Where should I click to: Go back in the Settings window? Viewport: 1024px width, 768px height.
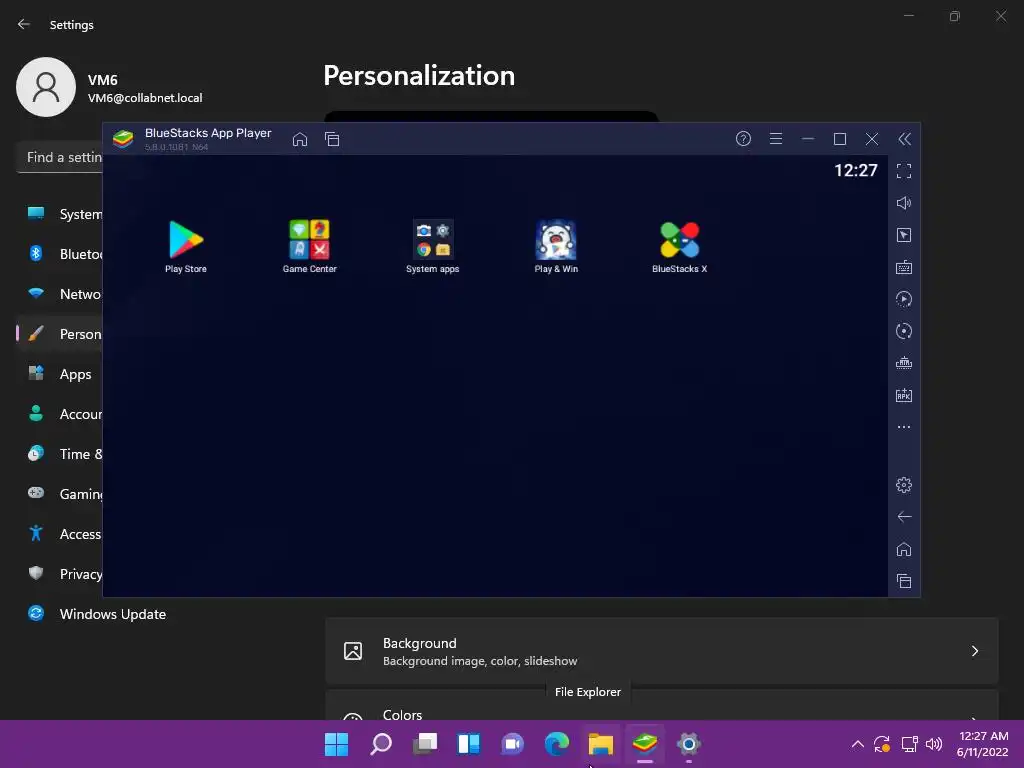(24, 24)
